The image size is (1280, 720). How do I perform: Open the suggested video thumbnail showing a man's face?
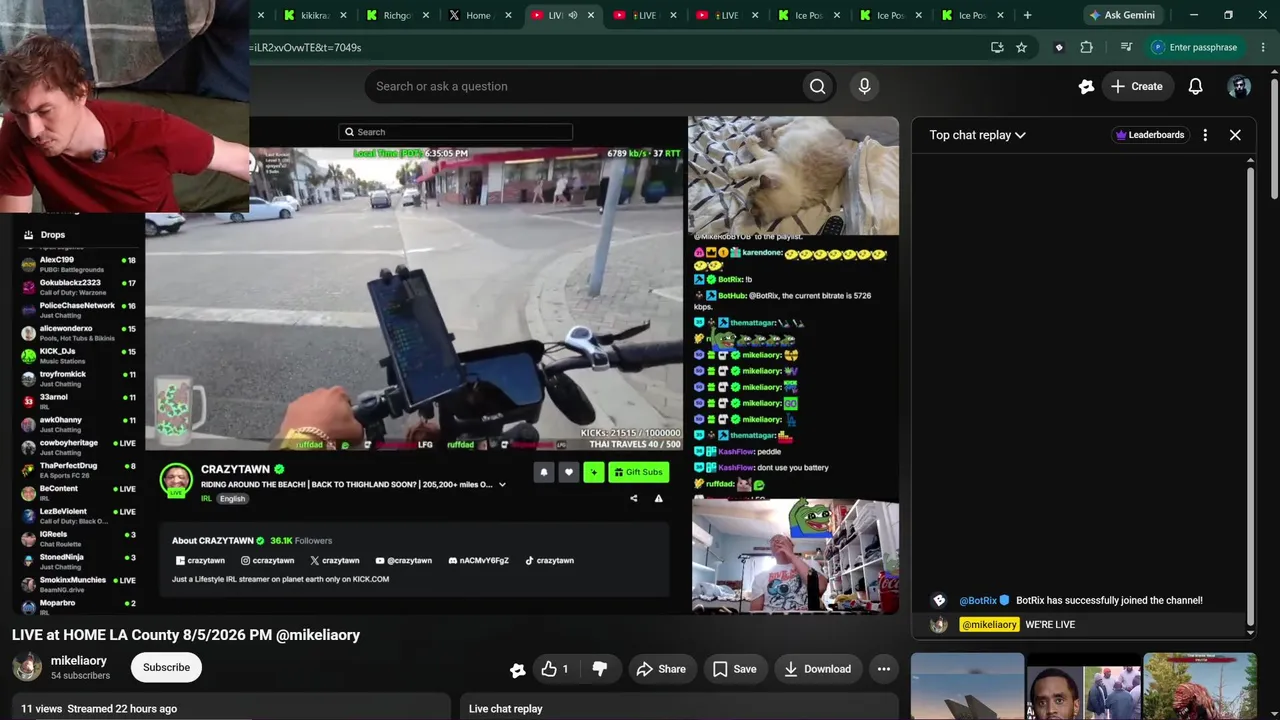click(1083, 686)
